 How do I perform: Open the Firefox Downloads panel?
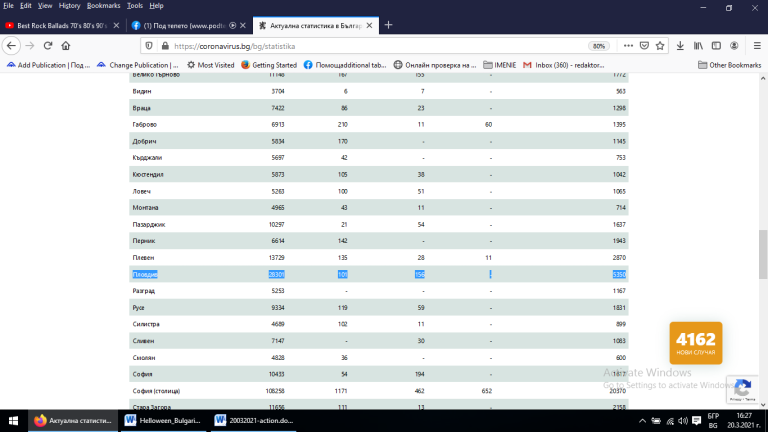[x=680, y=45]
